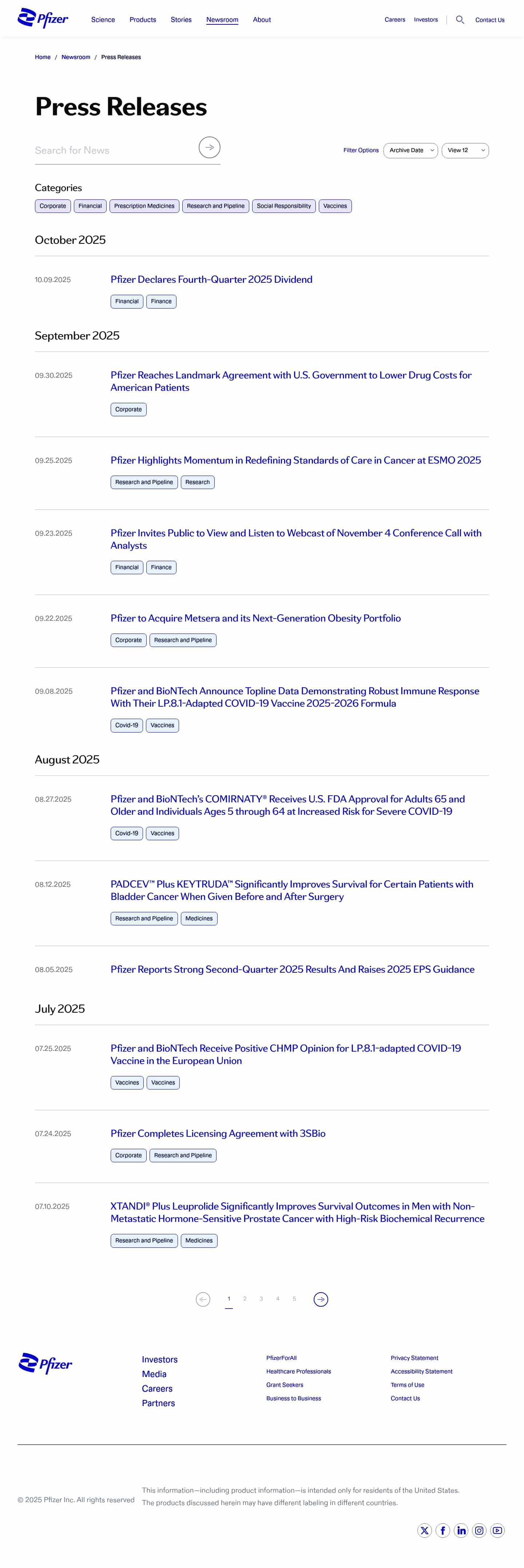Submit news search with arrow button
The width and height of the screenshot is (524, 1568).
(x=209, y=147)
